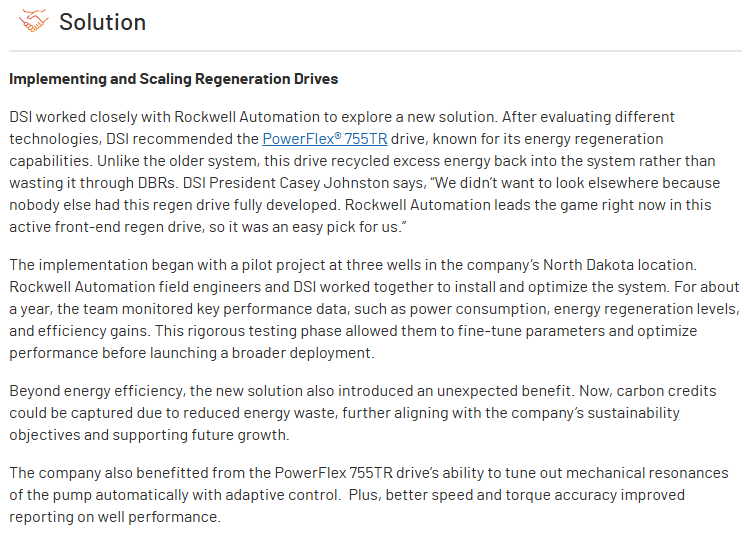The height and width of the screenshot is (544, 744).
Task: Click the paragraph starting 'The company also benefitted'
Action: click(369, 495)
